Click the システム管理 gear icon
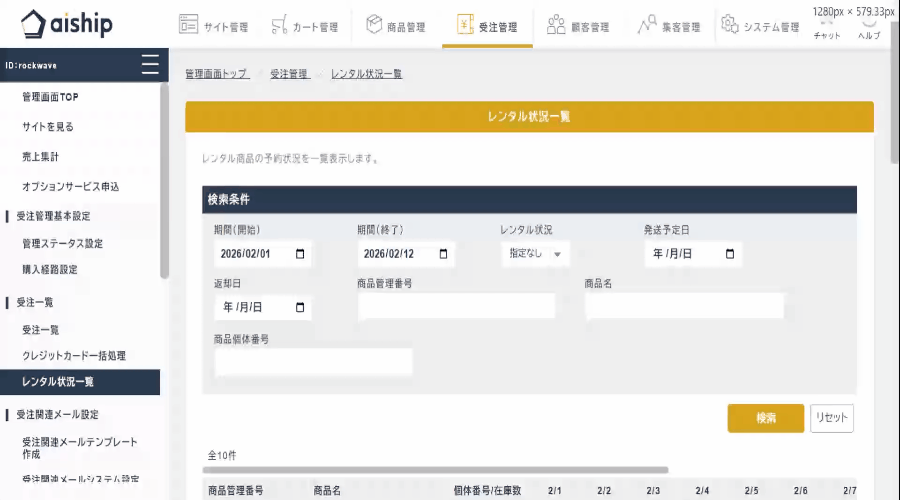Screen dimensions: 900x500 coord(730,25)
